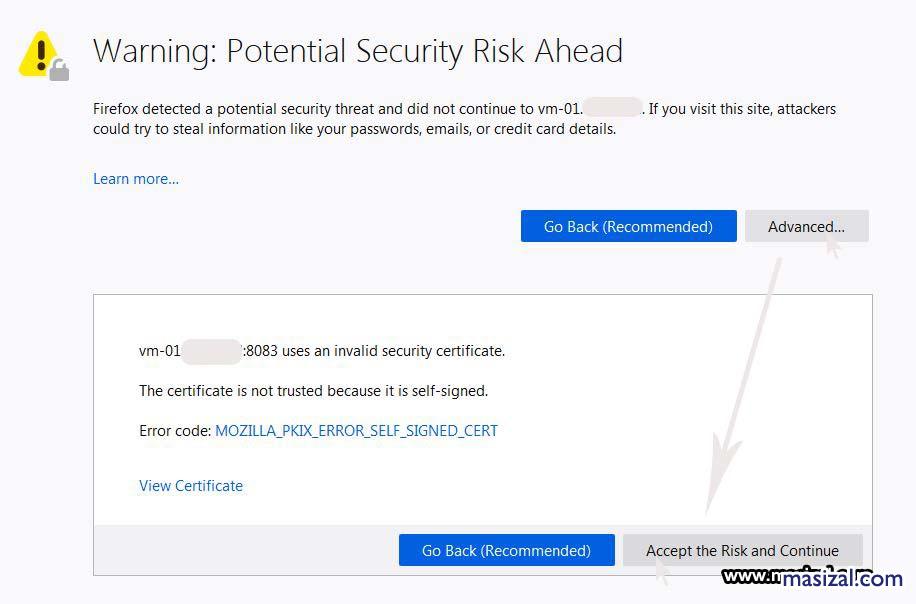Expand the Advanced... options
The width and height of the screenshot is (916, 604).
pos(806,226)
